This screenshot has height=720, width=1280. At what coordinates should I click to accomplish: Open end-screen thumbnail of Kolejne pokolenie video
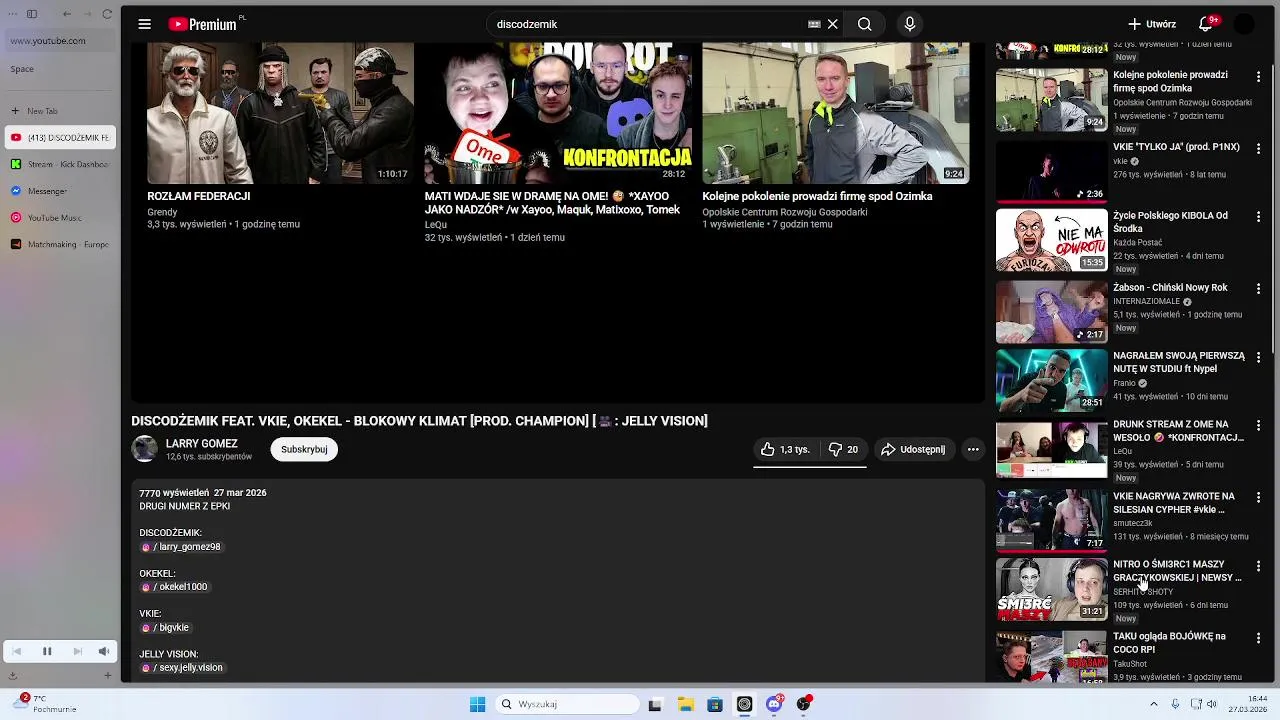tap(836, 113)
